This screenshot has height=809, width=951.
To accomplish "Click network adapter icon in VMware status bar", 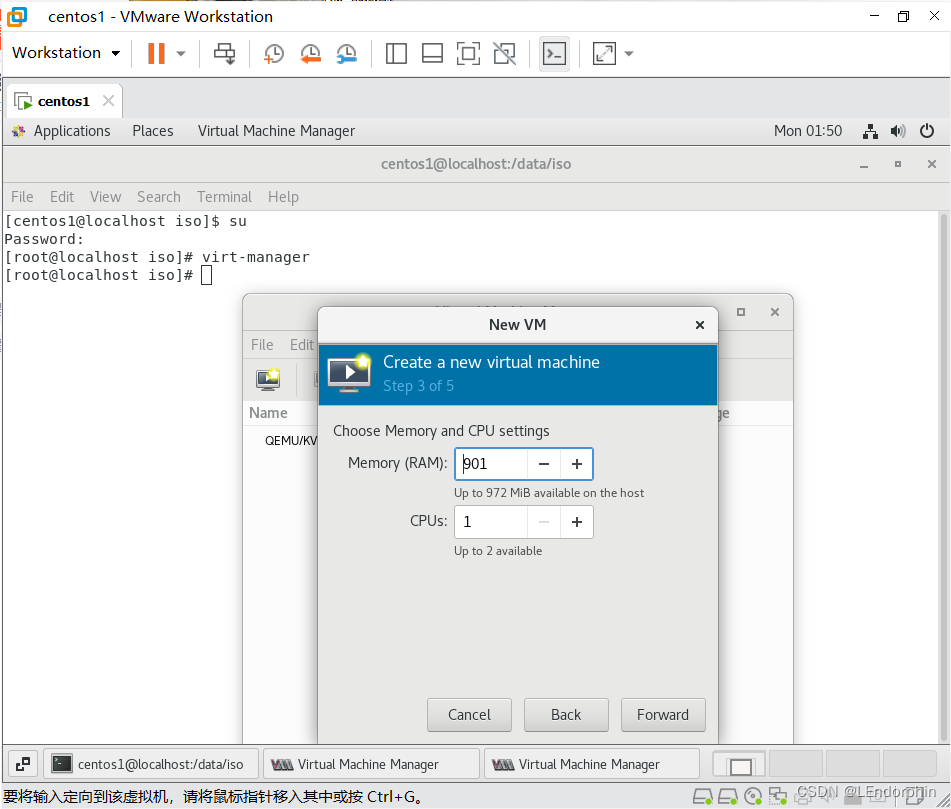I will (x=778, y=796).
